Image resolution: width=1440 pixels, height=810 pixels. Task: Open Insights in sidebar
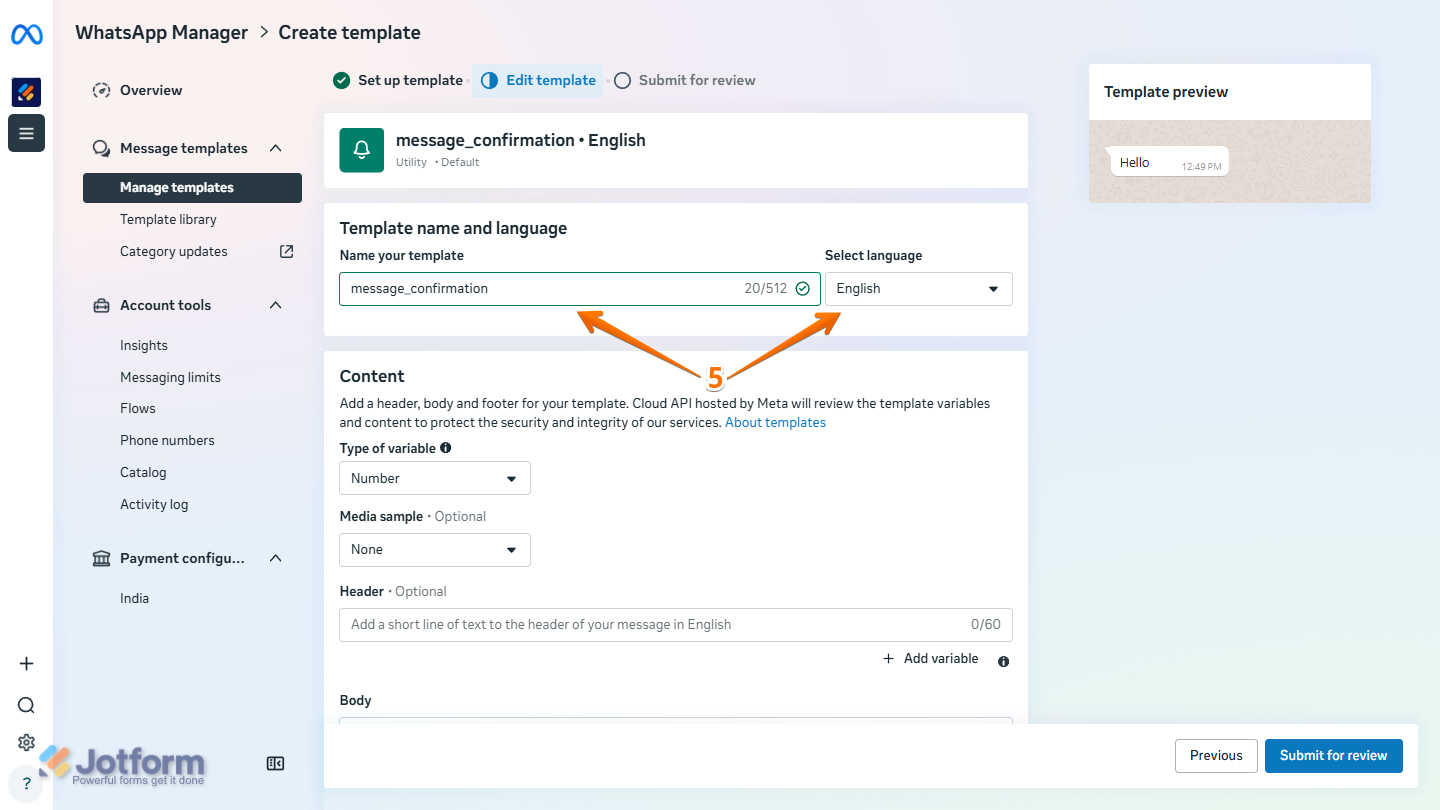click(x=144, y=345)
